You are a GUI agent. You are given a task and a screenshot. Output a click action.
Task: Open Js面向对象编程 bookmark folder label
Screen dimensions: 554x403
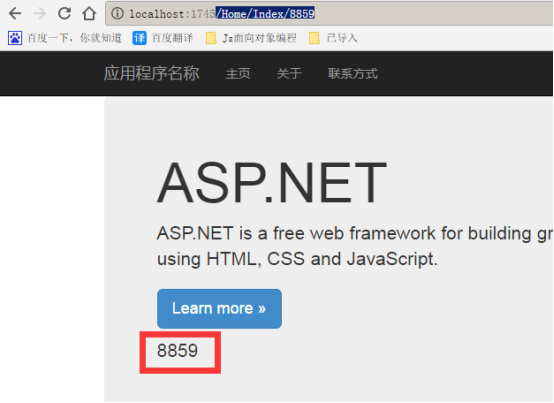point(259,38)
